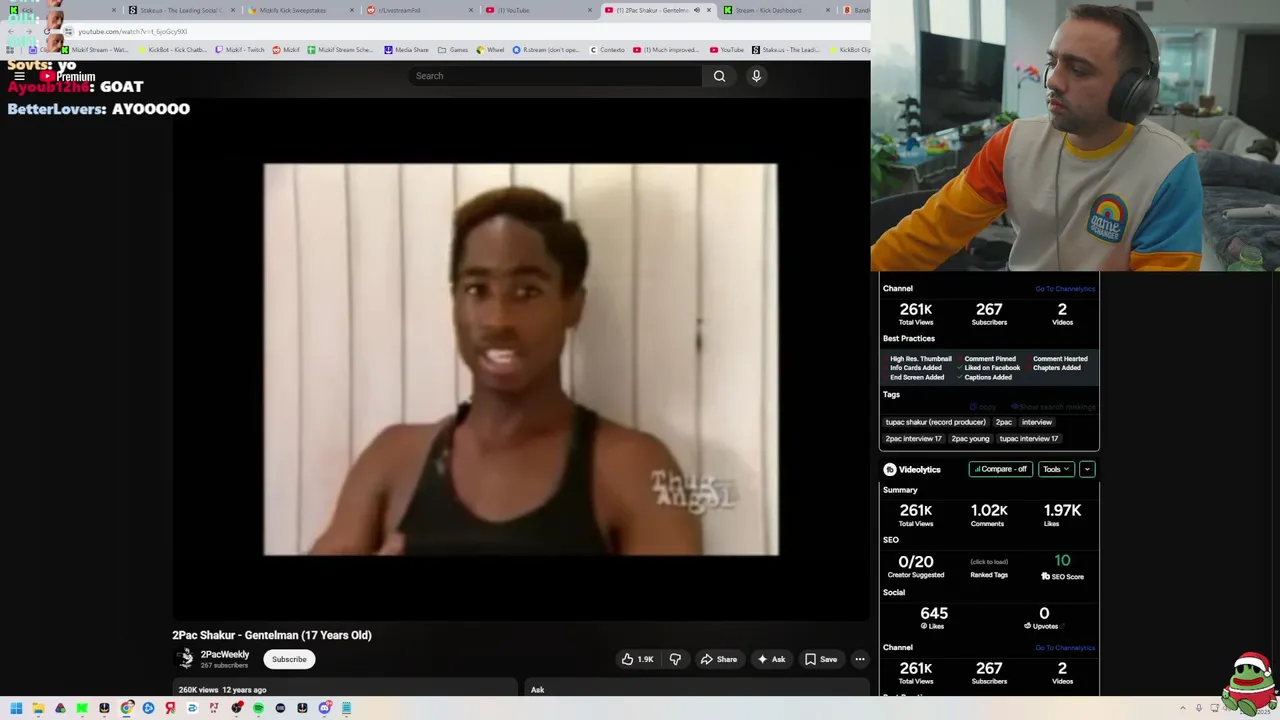This screenshot has height=720, width=1280.
Task: Dislike the video with thumbs down
Action: coord(675,659)
